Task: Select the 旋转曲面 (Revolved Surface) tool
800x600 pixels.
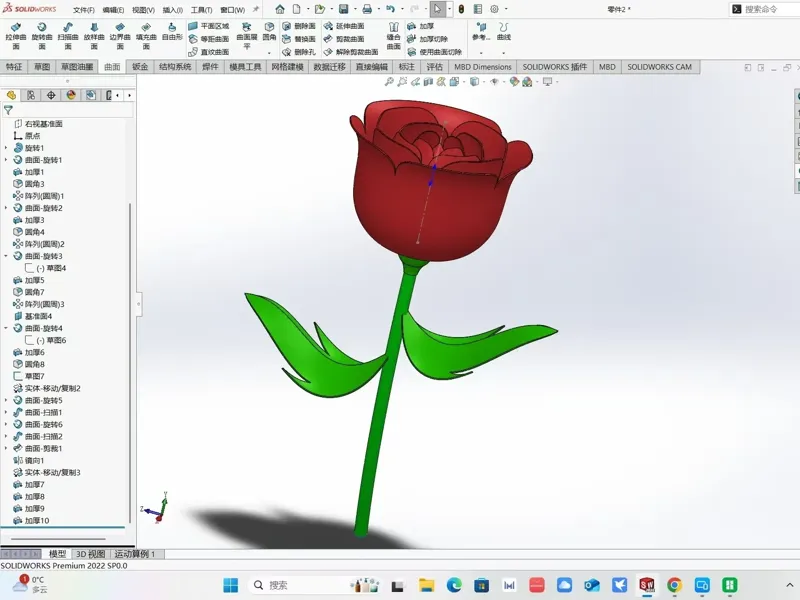Action: pos(42,36)
